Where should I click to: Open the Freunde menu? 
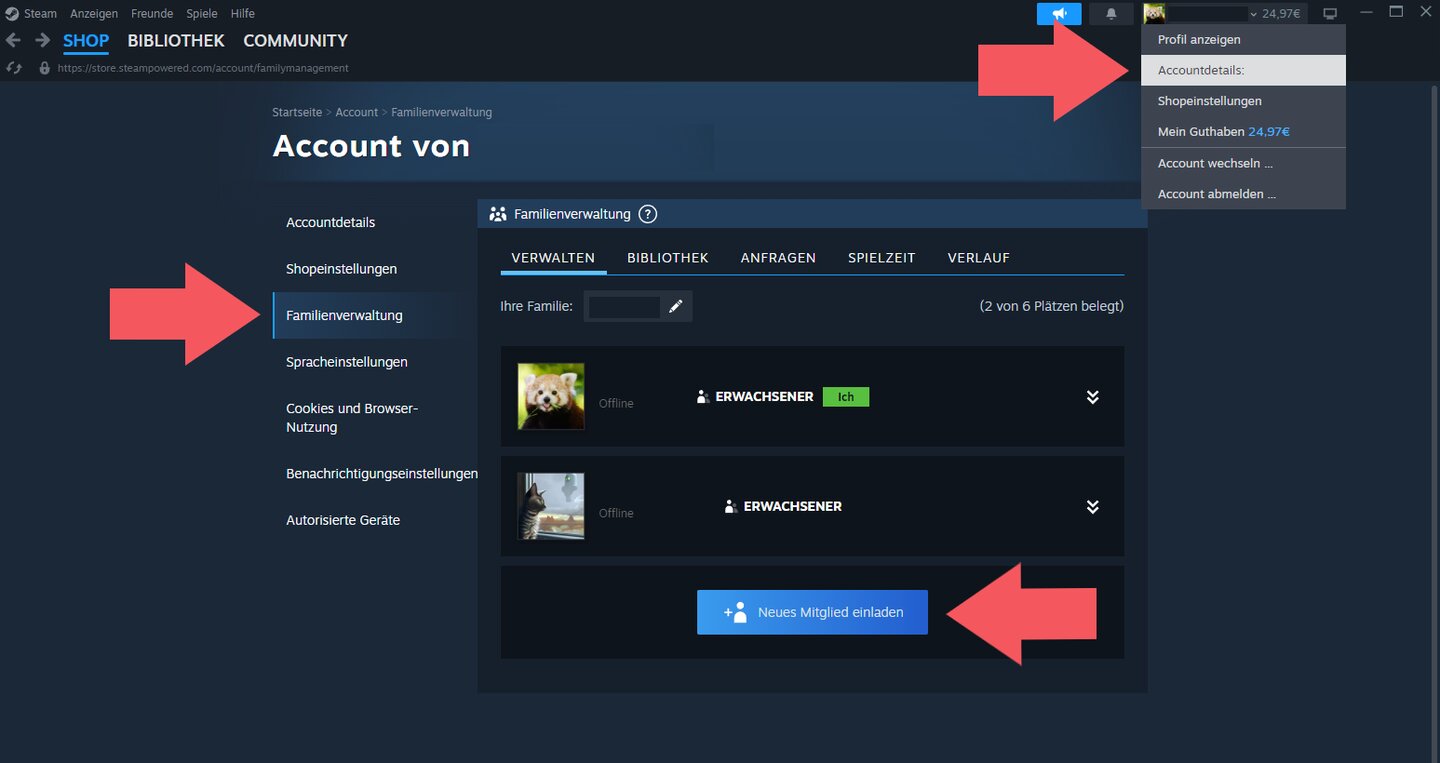point(151,13)
